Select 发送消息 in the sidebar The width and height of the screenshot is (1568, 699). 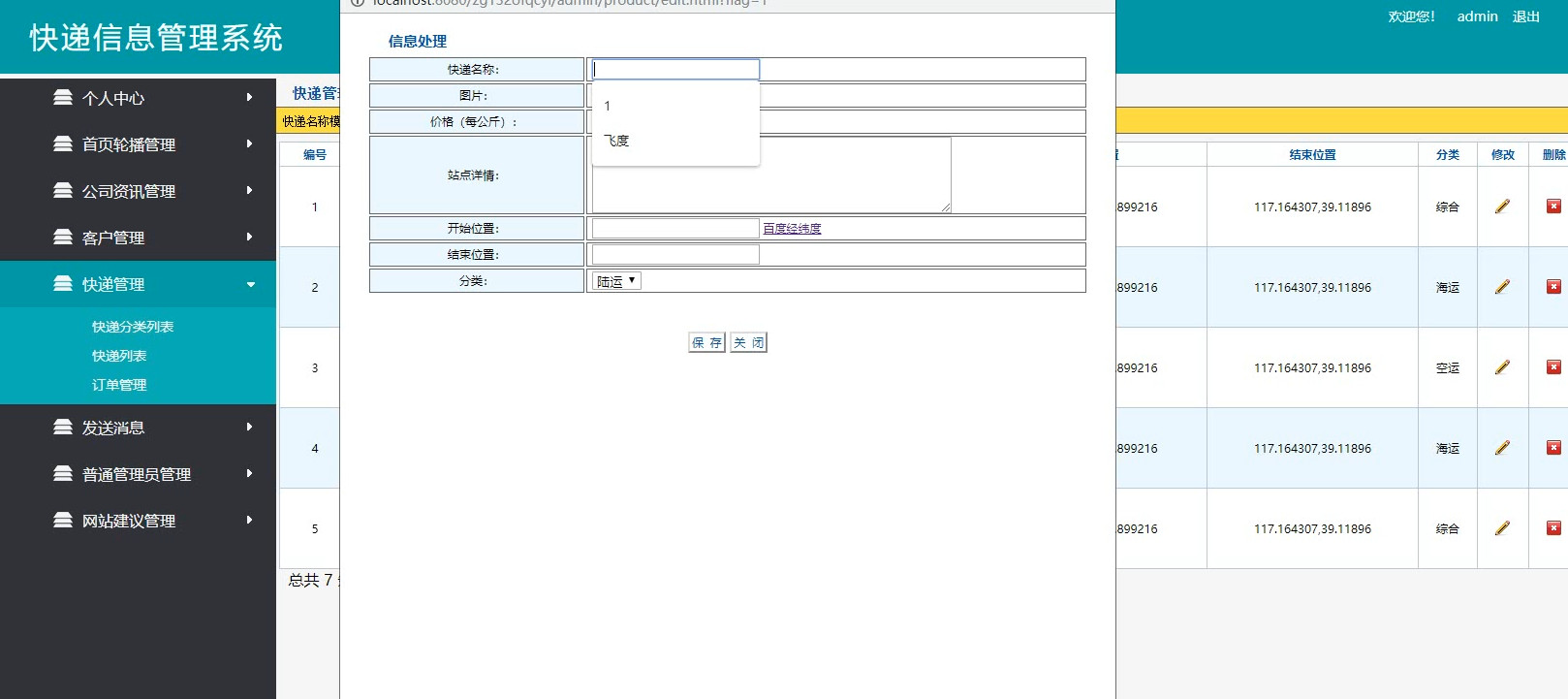click(113, 428)
